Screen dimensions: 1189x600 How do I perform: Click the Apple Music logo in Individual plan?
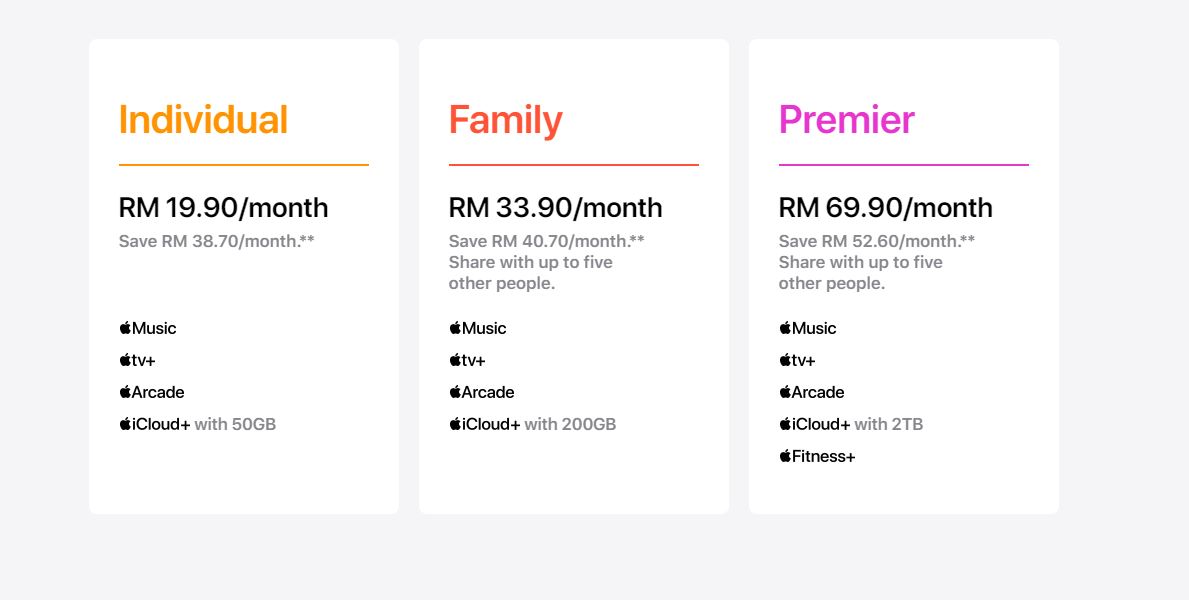pyautogui.click(x=148, y=328)
